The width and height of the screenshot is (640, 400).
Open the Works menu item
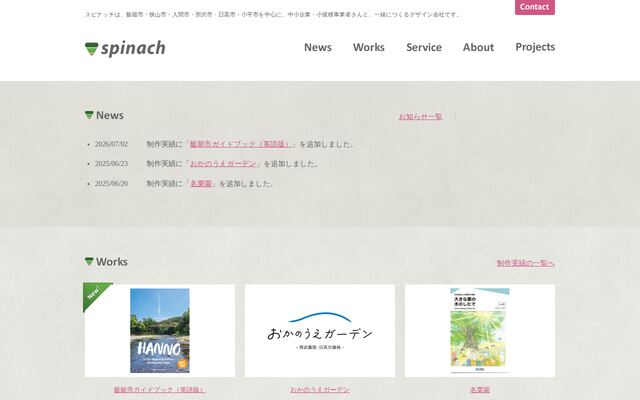tap(369, 47)
